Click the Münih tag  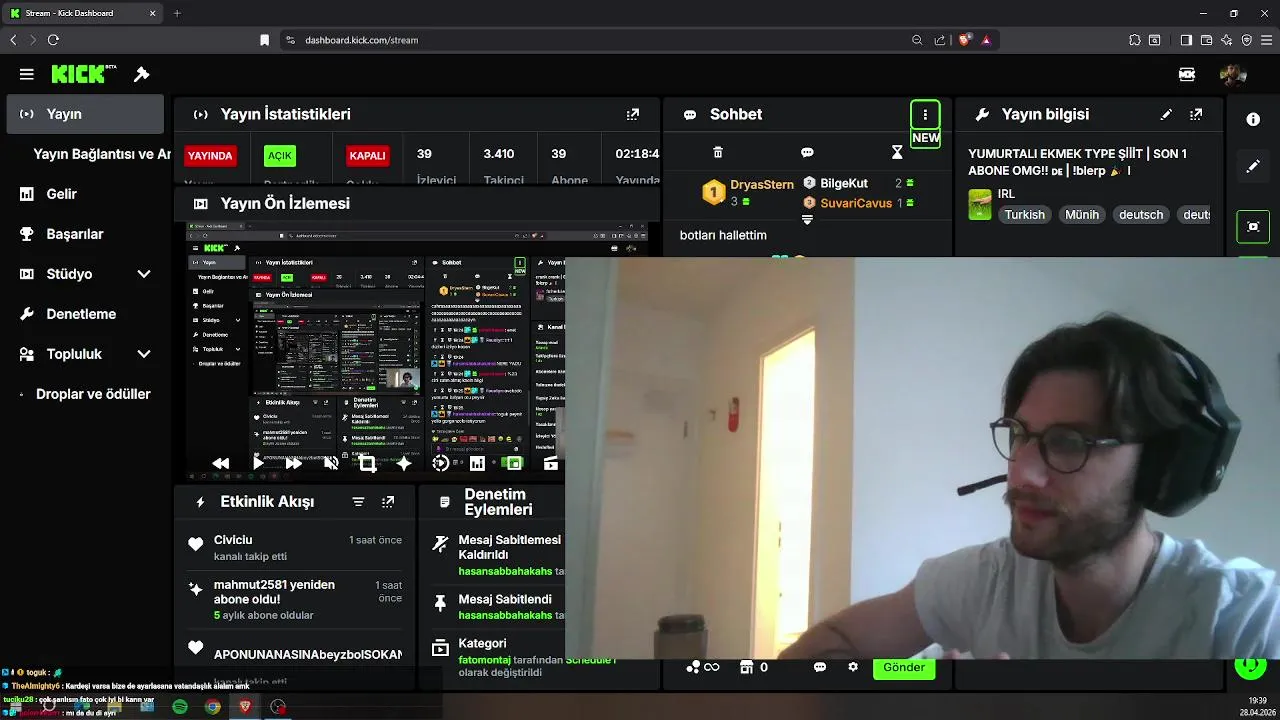tap(1082, 215)
